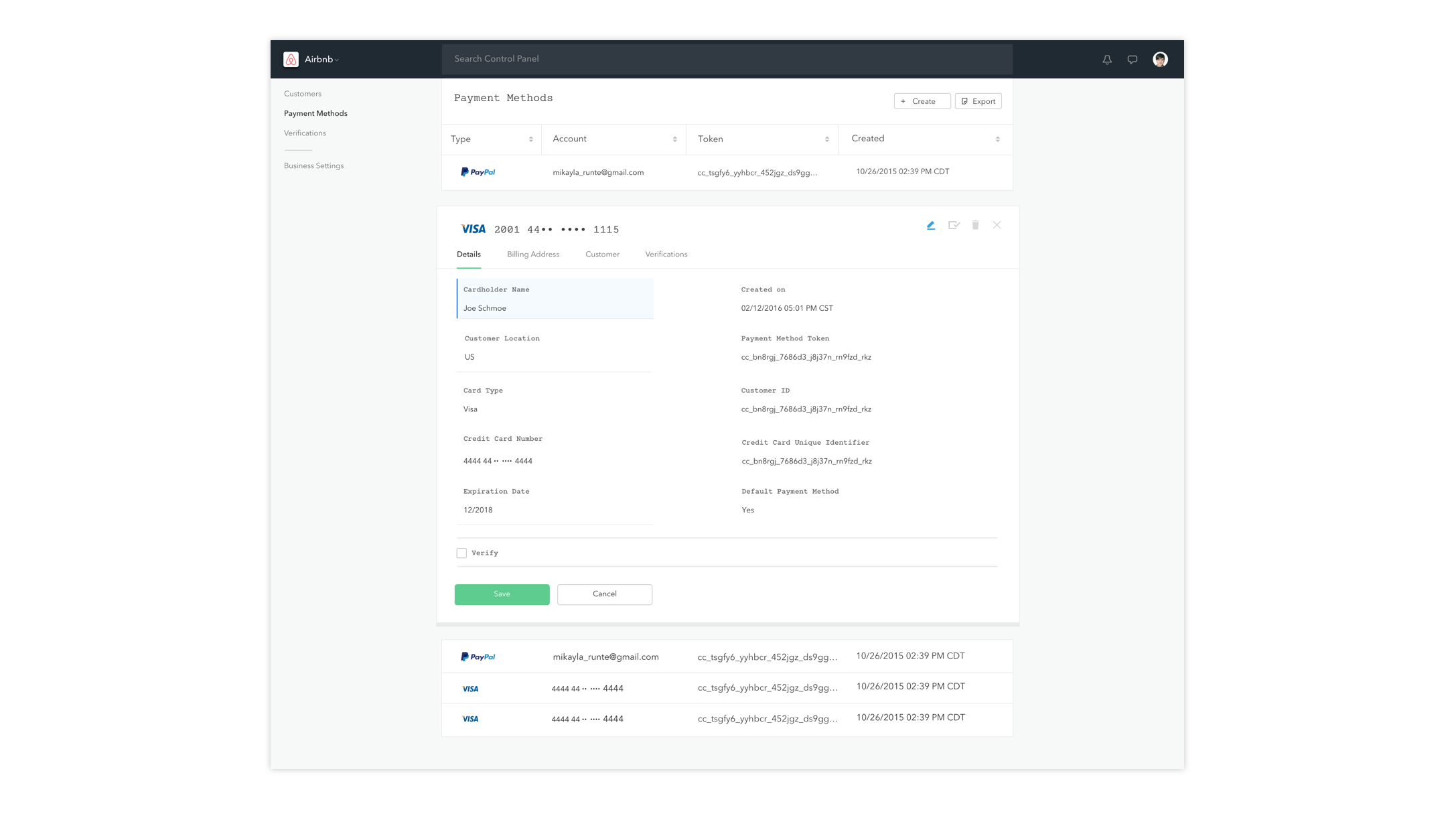
Task: Edit the Cardholder Name field
Action: point(555,299)
